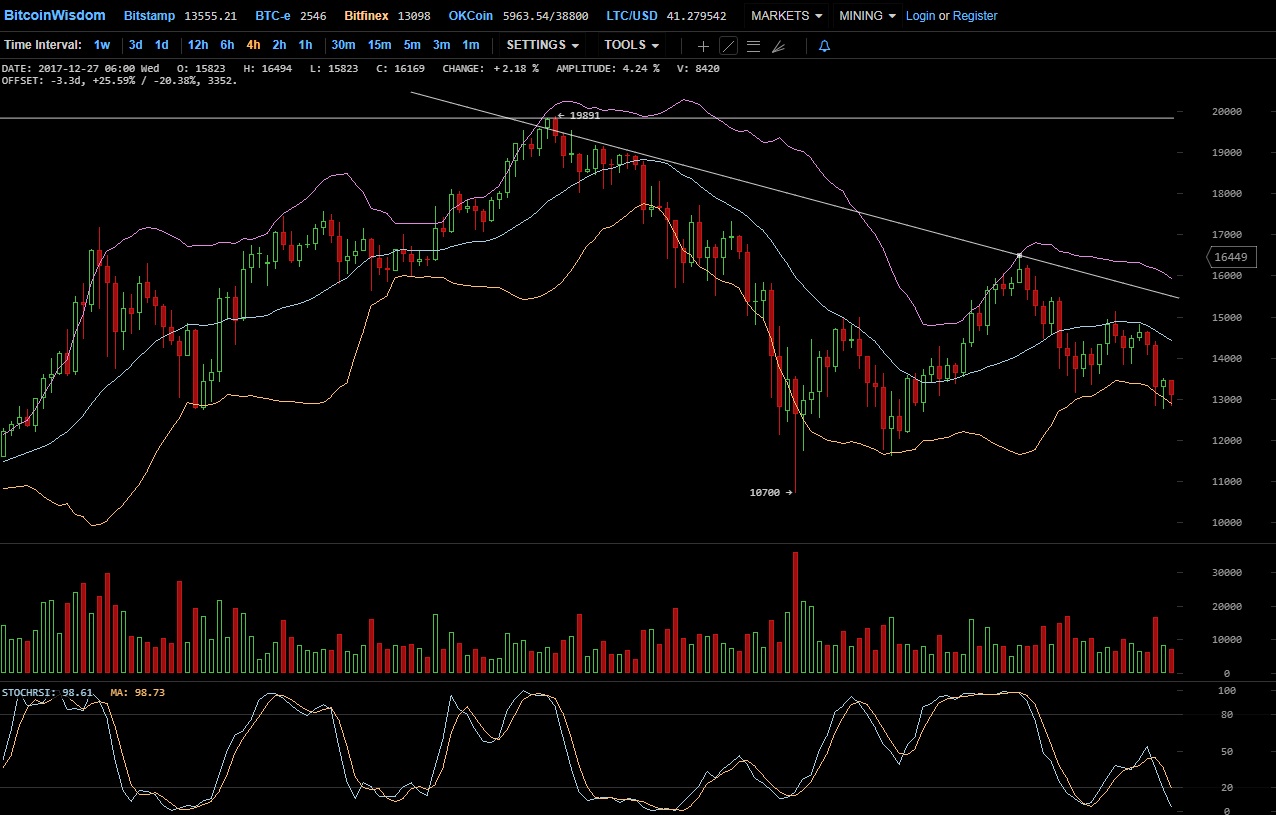Open the Bitfinex market

click(366, 16)
